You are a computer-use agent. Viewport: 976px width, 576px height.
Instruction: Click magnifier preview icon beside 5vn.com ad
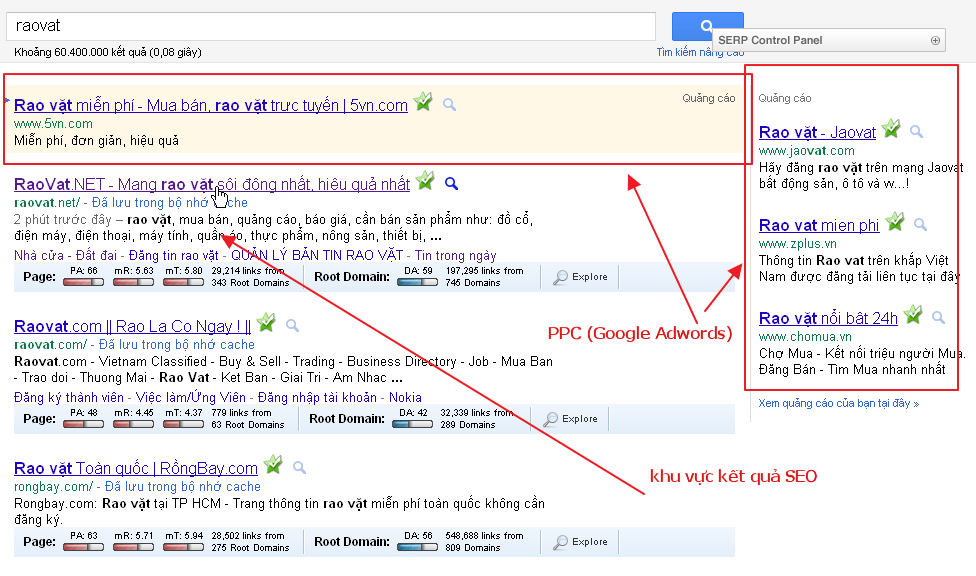pos(449,105)
